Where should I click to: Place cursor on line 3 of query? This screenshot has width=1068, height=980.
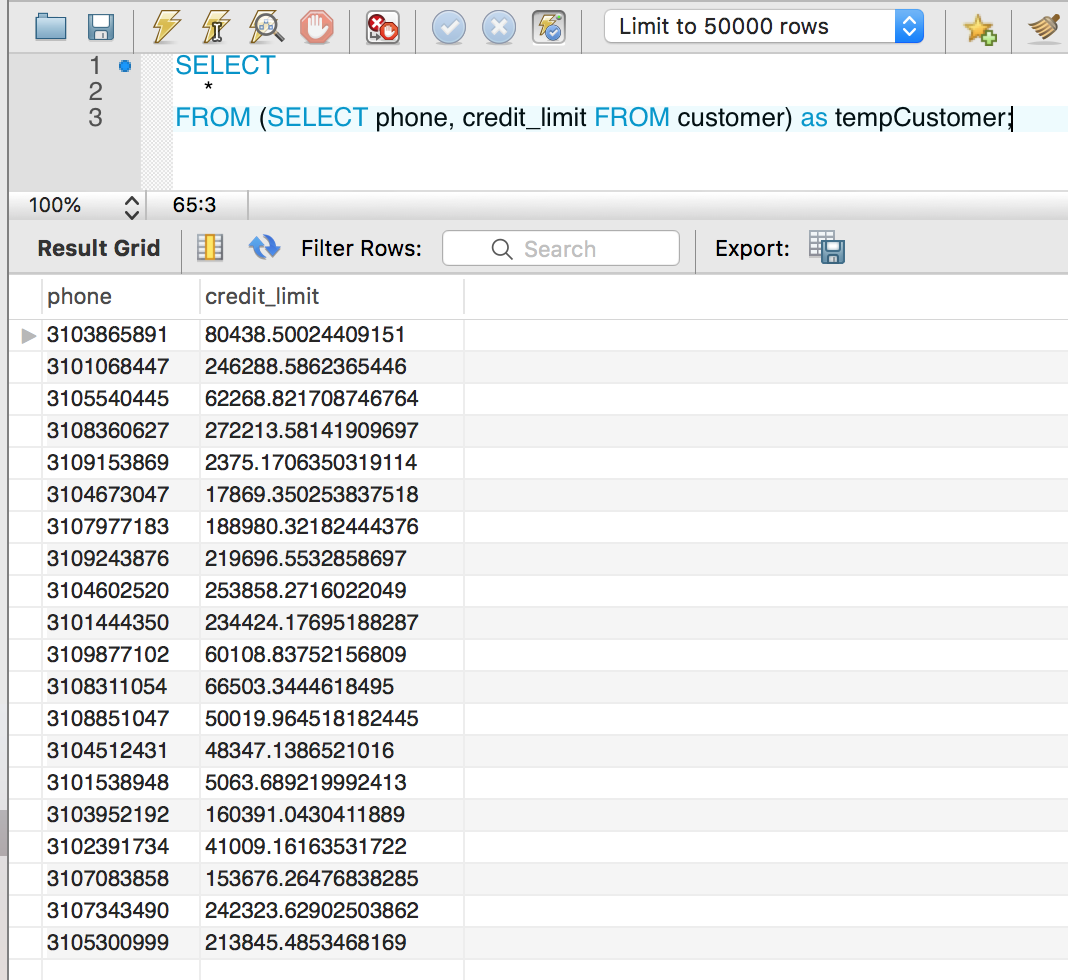click(x=593, y=118)
